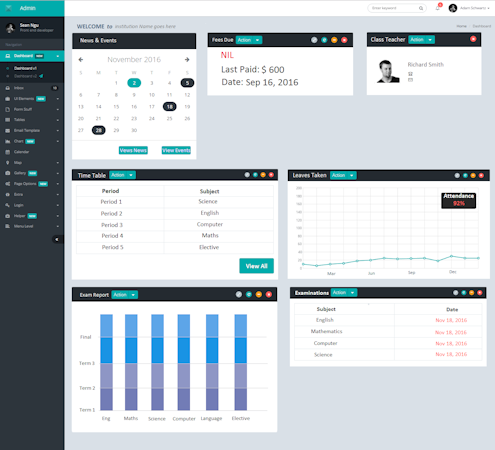This screenshot has height=450, width=495.
Task: Open the notification bell
Action: pyautogui.click(x=438, y=8)
